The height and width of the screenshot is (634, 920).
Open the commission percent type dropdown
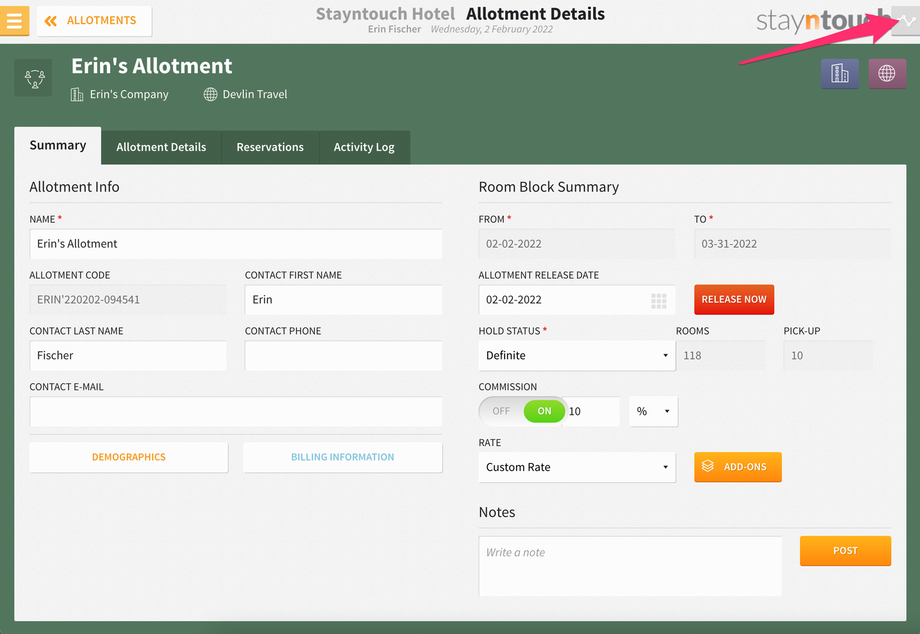click(654, 411)
